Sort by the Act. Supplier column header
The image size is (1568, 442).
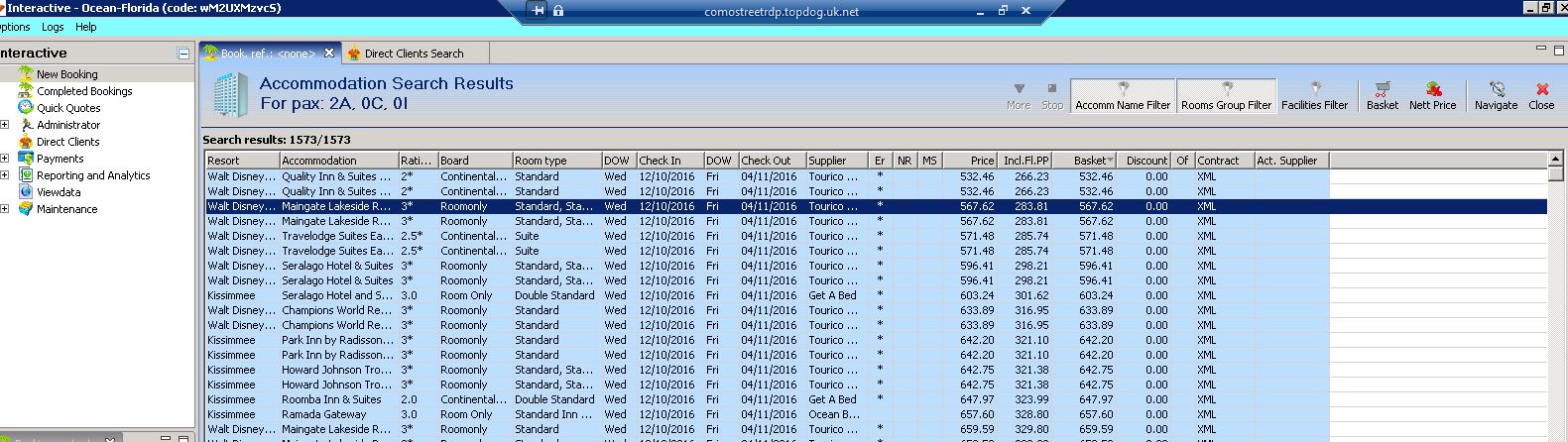tap(1291, 161)
